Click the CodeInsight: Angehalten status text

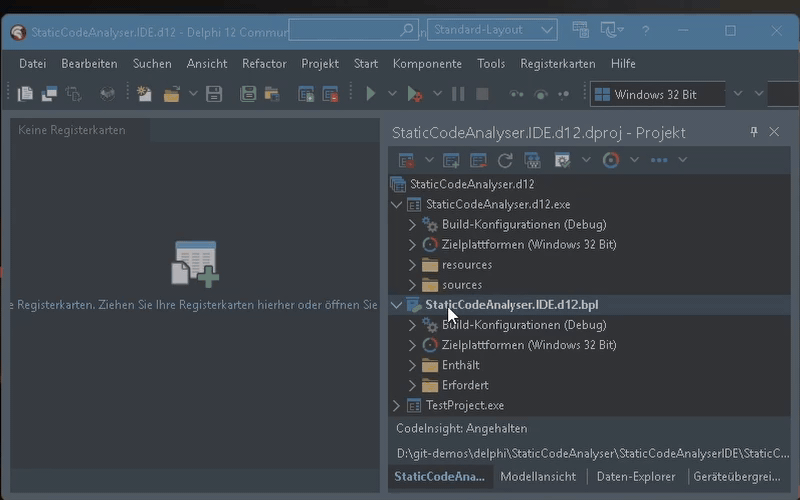tap(462, 429)
